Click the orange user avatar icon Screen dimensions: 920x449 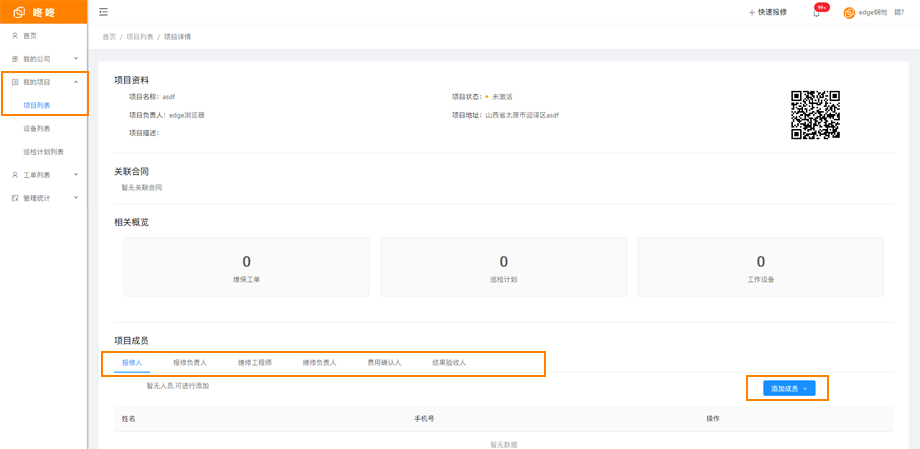point(849,12)
